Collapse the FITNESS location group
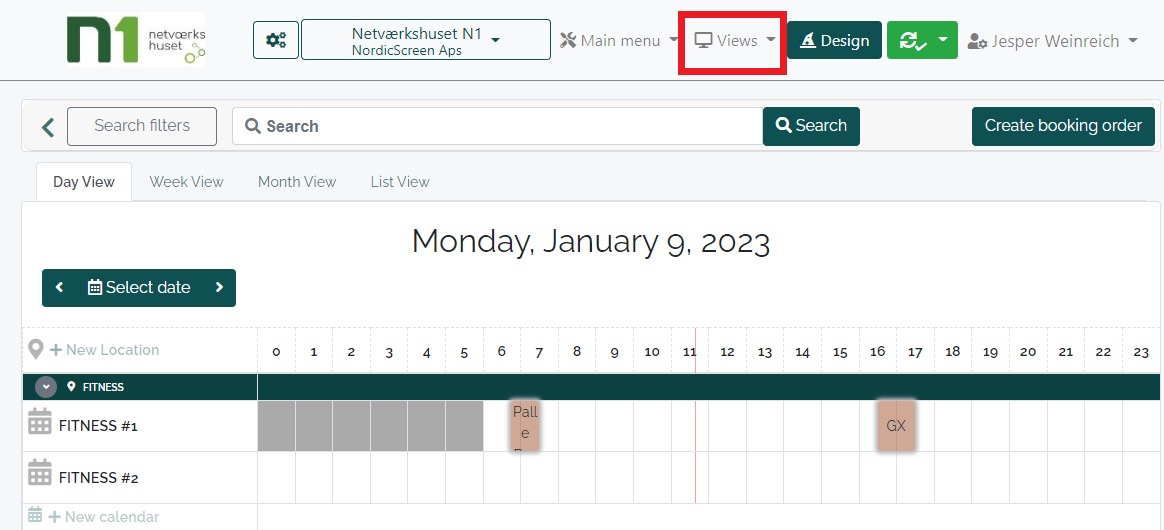This screenshot has height=530, width=1164. pyautogui.click(x=47, y=387)
